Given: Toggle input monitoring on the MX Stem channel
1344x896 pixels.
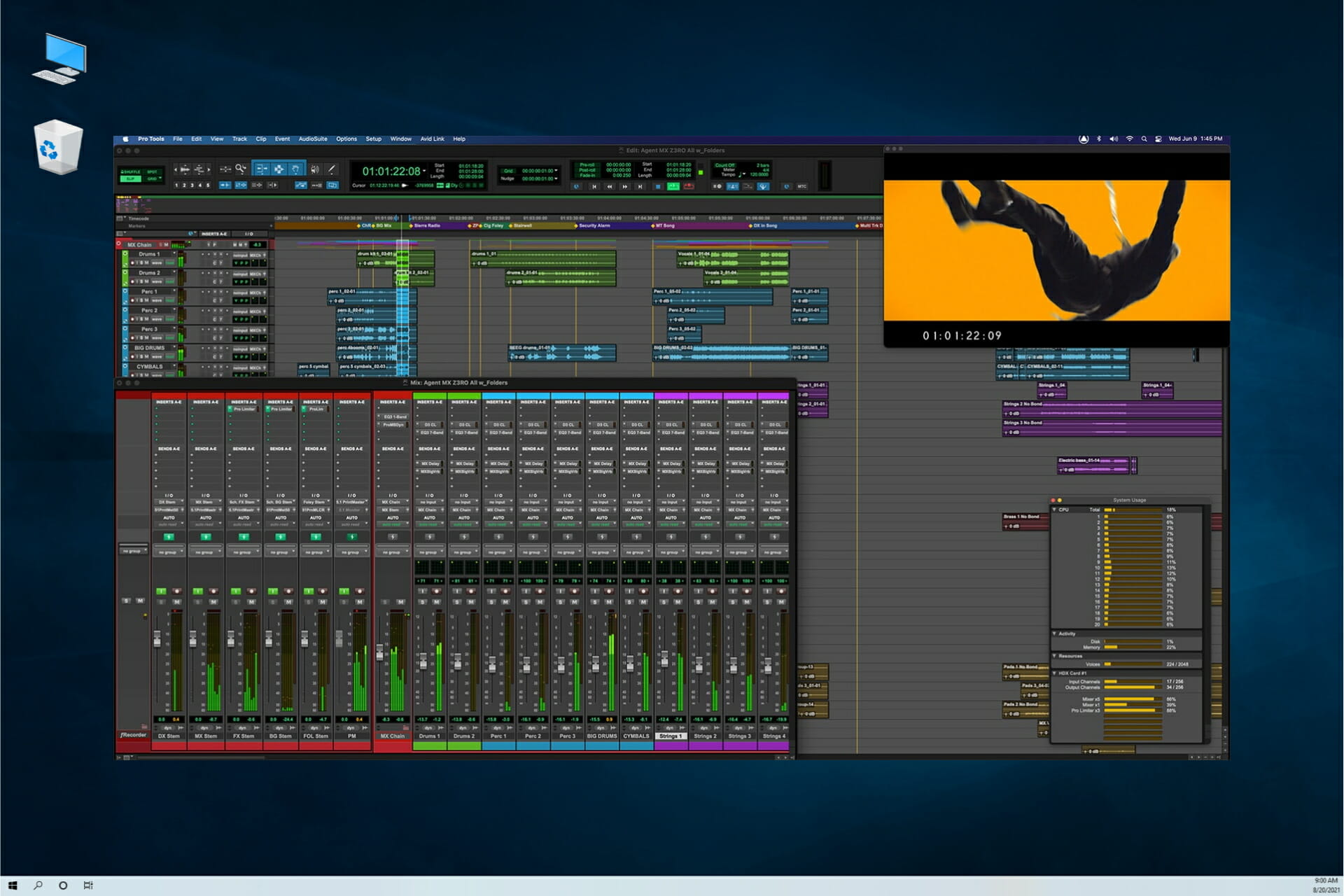Looking at the screenshot, I should pyautogui.click(x=198, y=591).
